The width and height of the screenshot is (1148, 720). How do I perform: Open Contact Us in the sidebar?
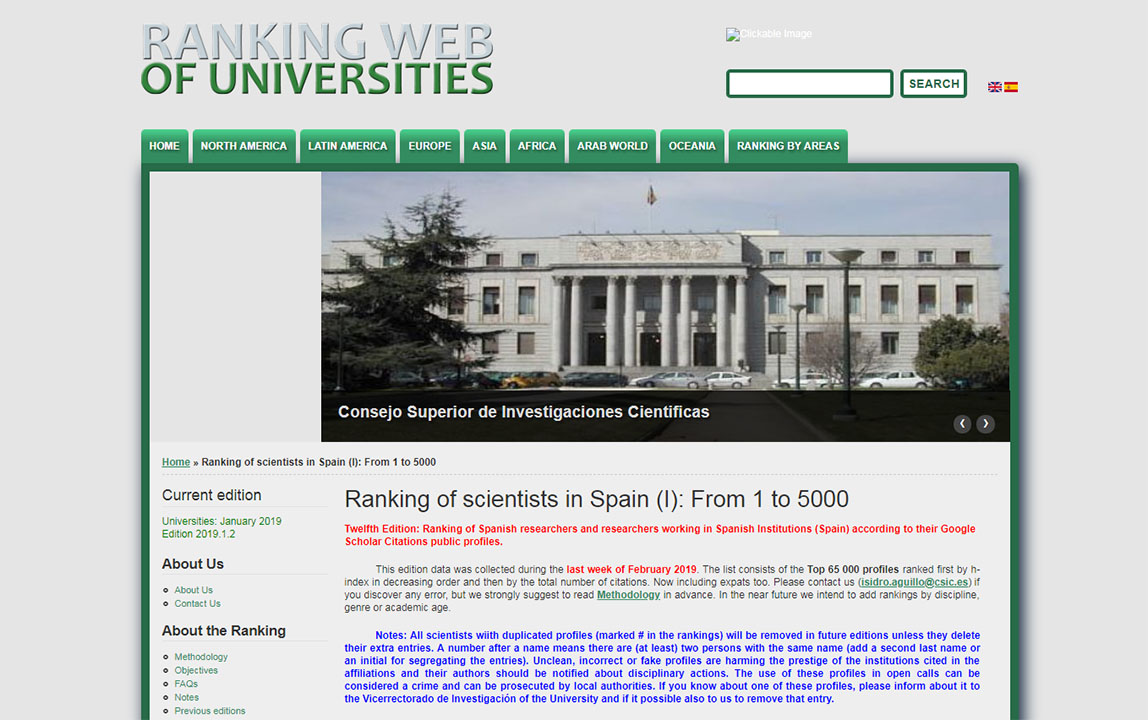click(x=197, y=604)
